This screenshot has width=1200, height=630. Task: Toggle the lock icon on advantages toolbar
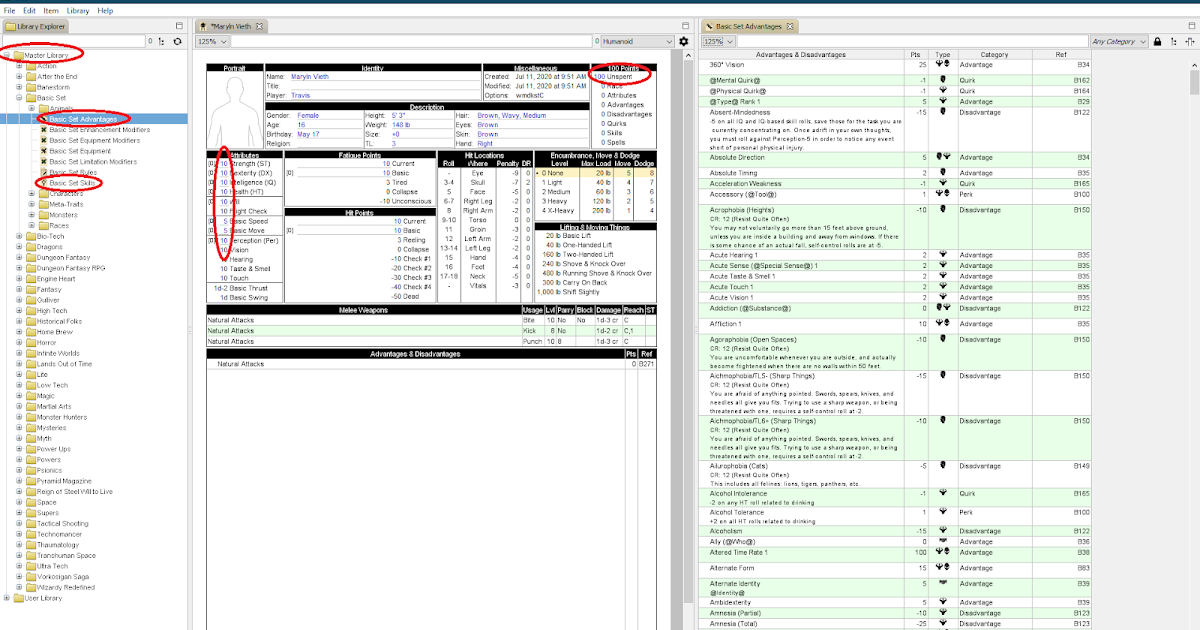[1157, 43]
